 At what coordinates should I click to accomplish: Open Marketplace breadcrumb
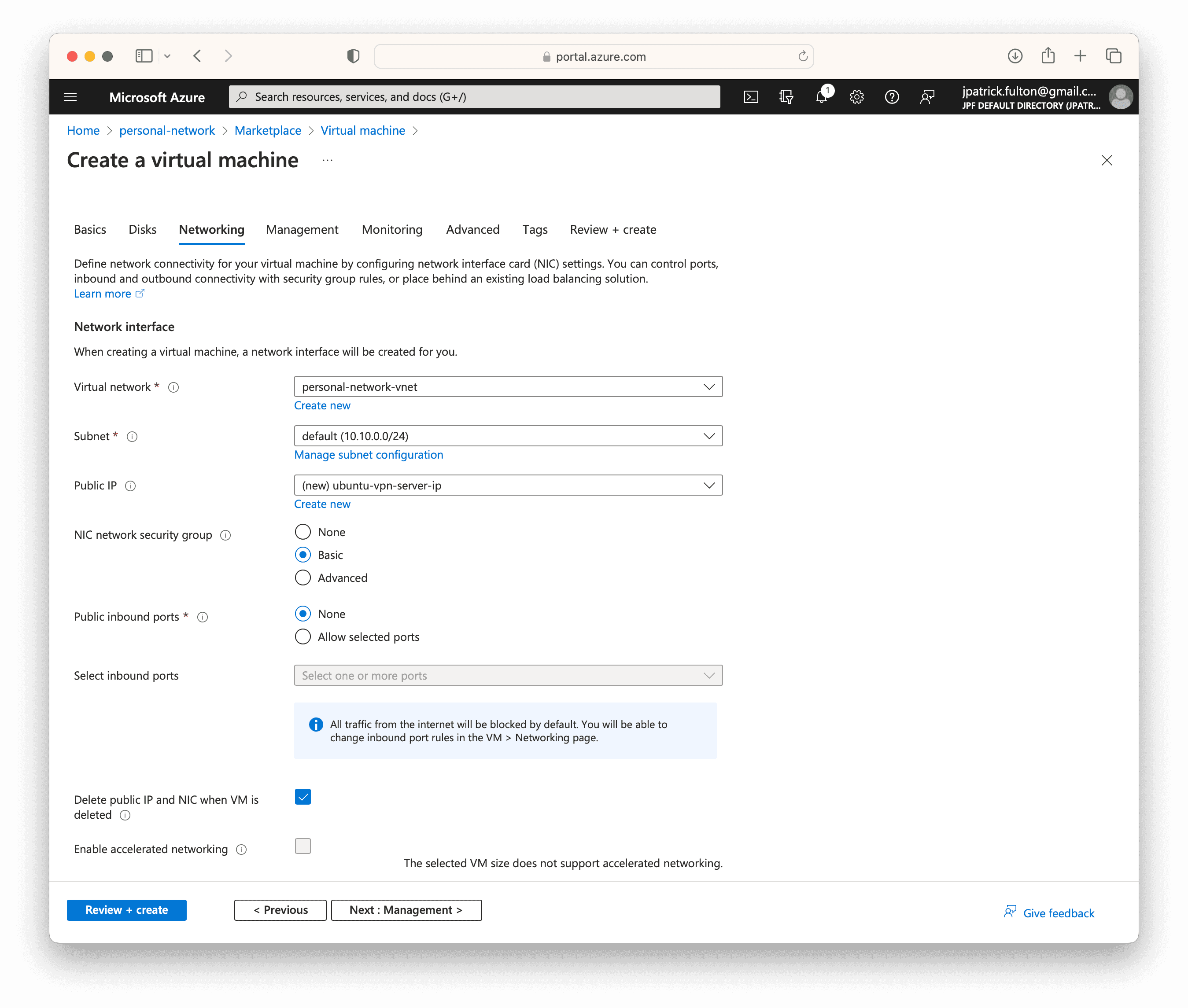[x=268, y=131]
